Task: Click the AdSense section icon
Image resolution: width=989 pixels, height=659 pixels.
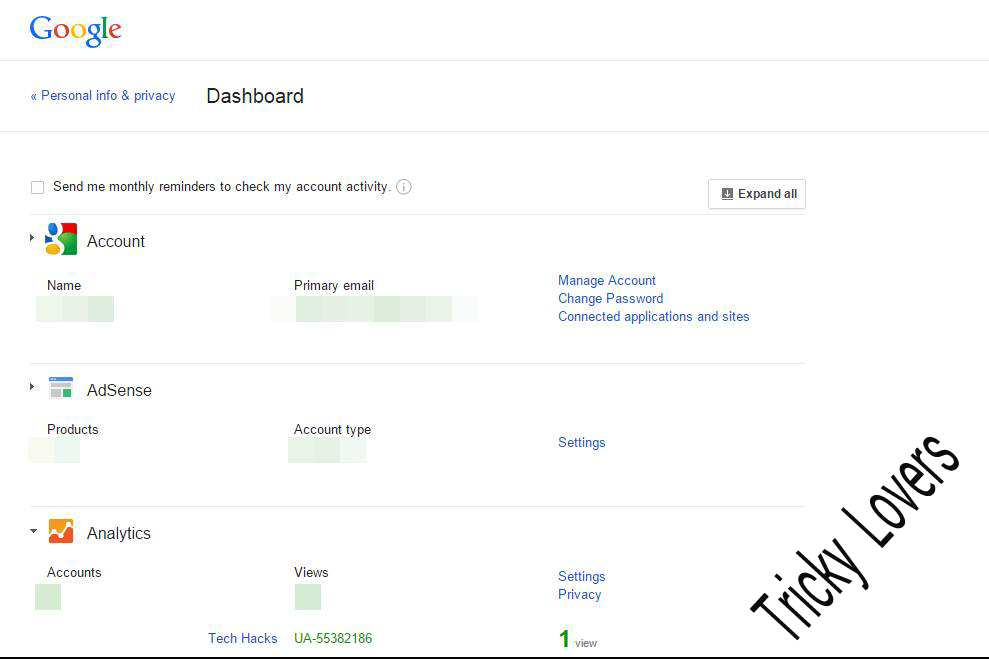Action: [x=61, y=388]
